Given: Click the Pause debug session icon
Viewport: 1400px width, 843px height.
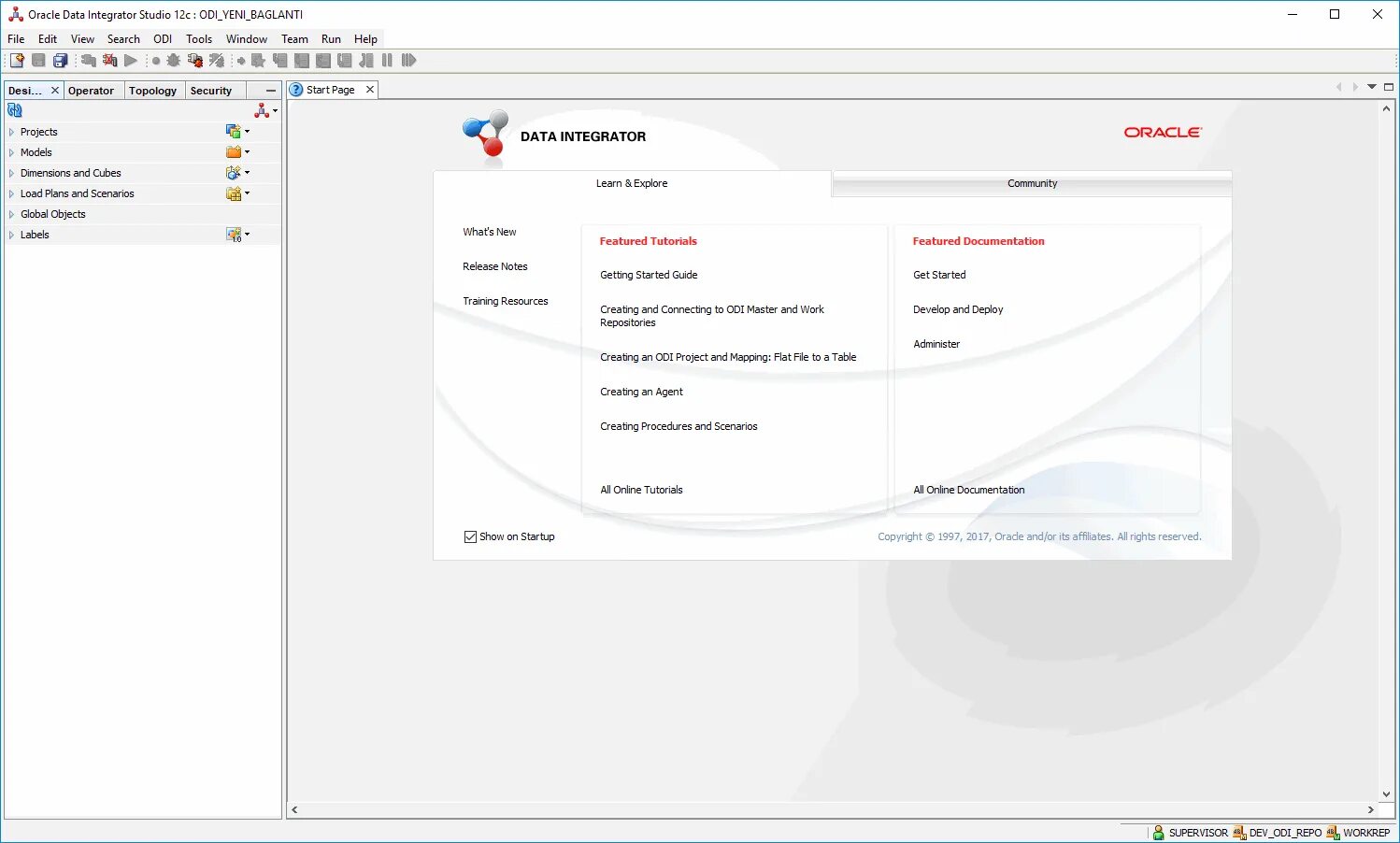Looking at the screenshot, I should click(x=387, y=61).
